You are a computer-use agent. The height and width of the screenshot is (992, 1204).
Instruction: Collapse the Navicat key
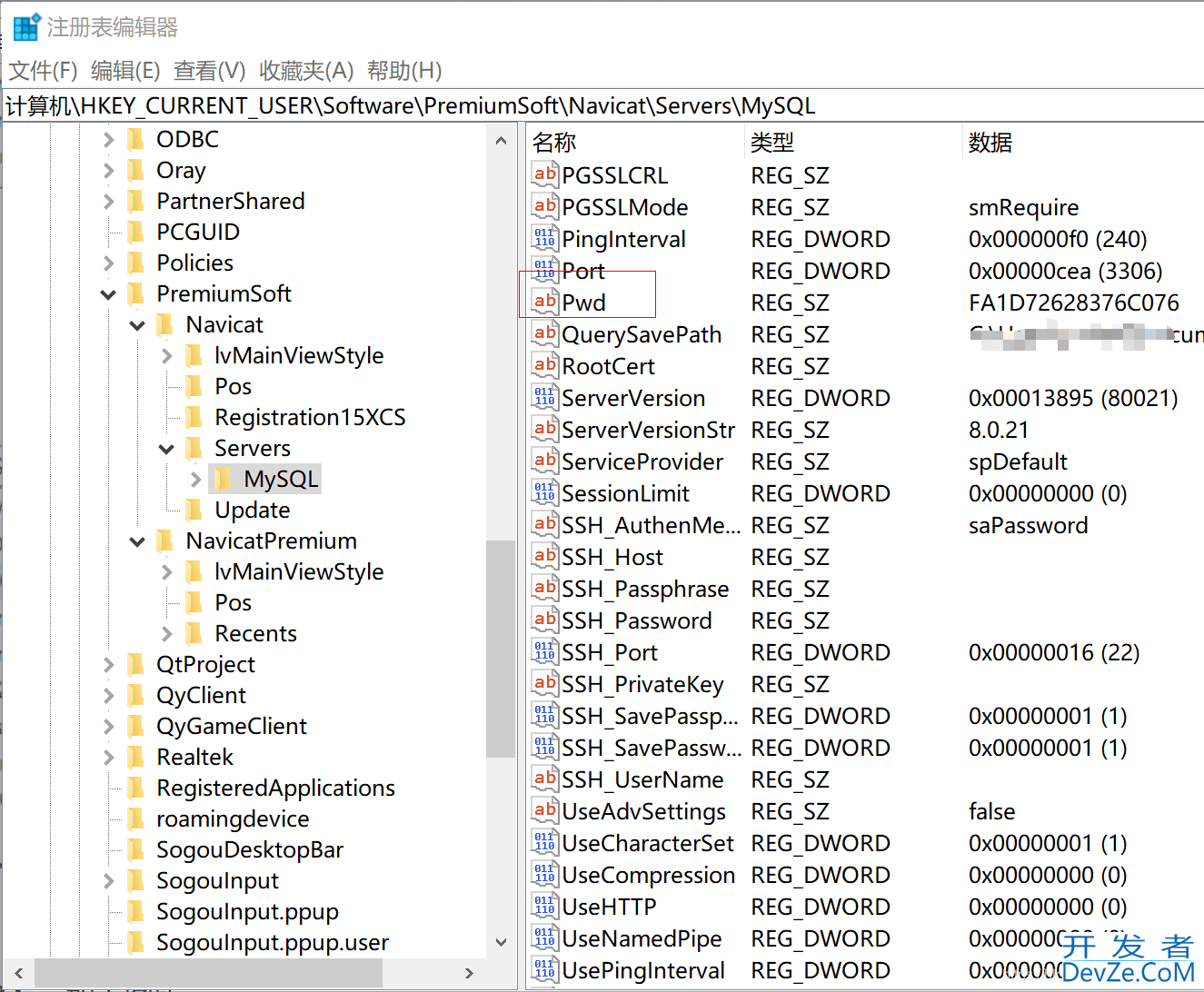pyautogui.click(x=137, y=325)
